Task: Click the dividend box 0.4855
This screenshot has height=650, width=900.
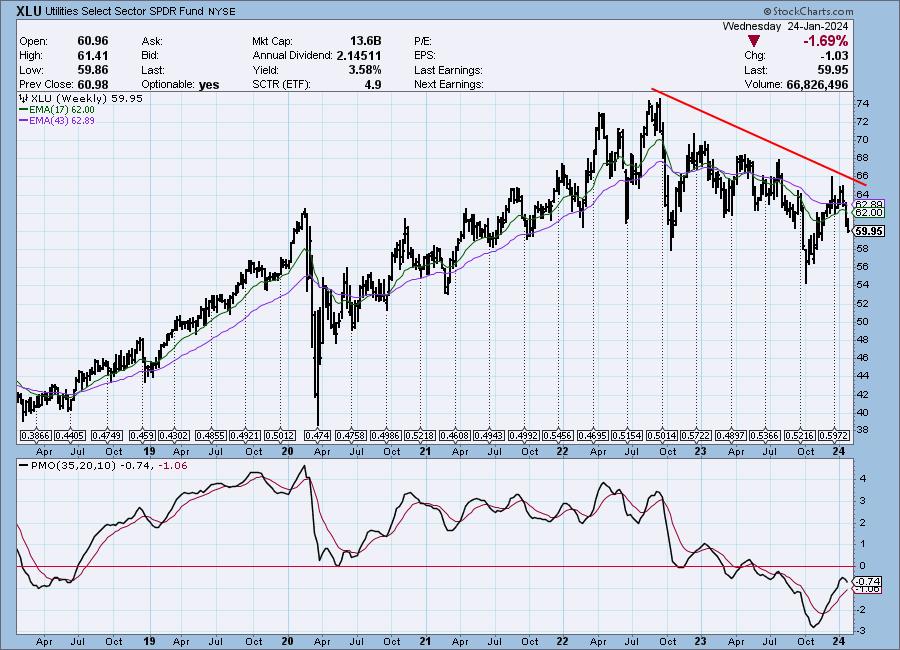Action: 211,436
